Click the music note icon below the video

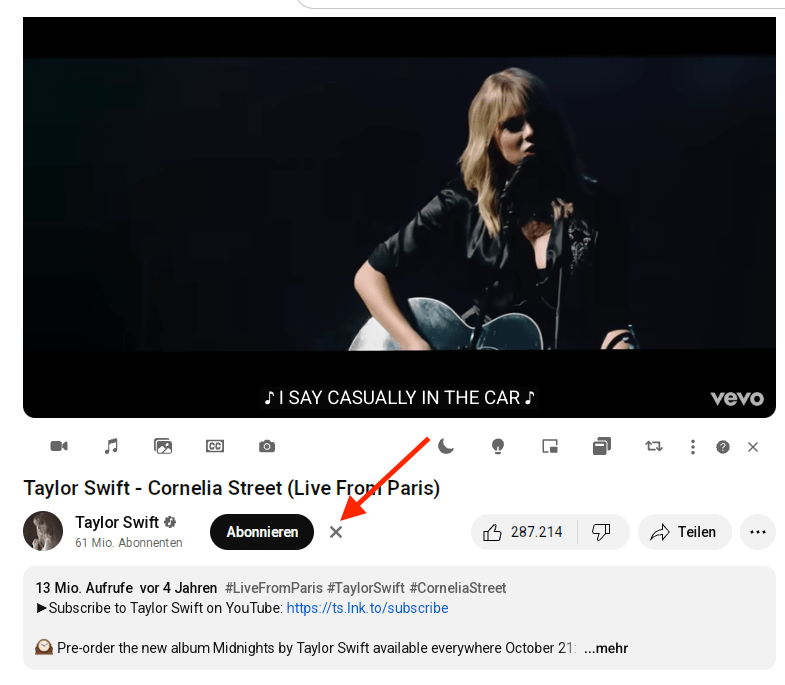tap(111, 446)
